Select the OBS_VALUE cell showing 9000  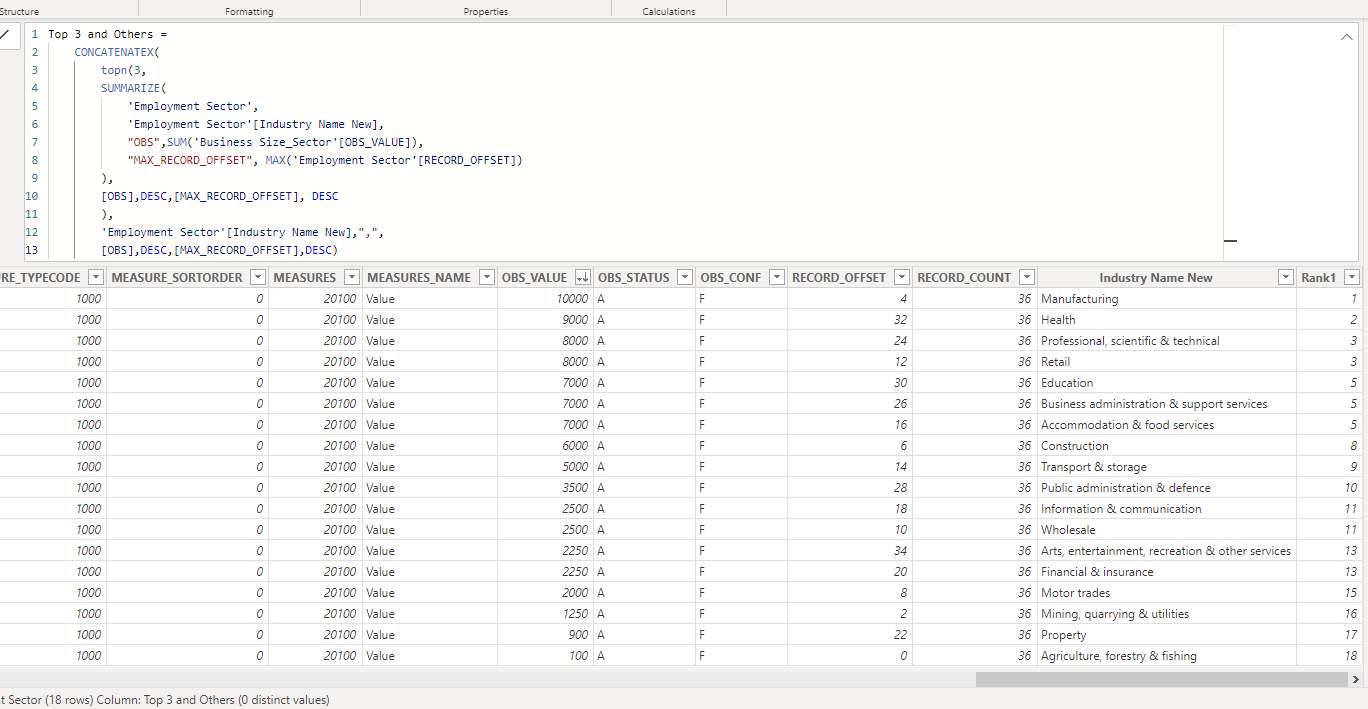point(546,320)
